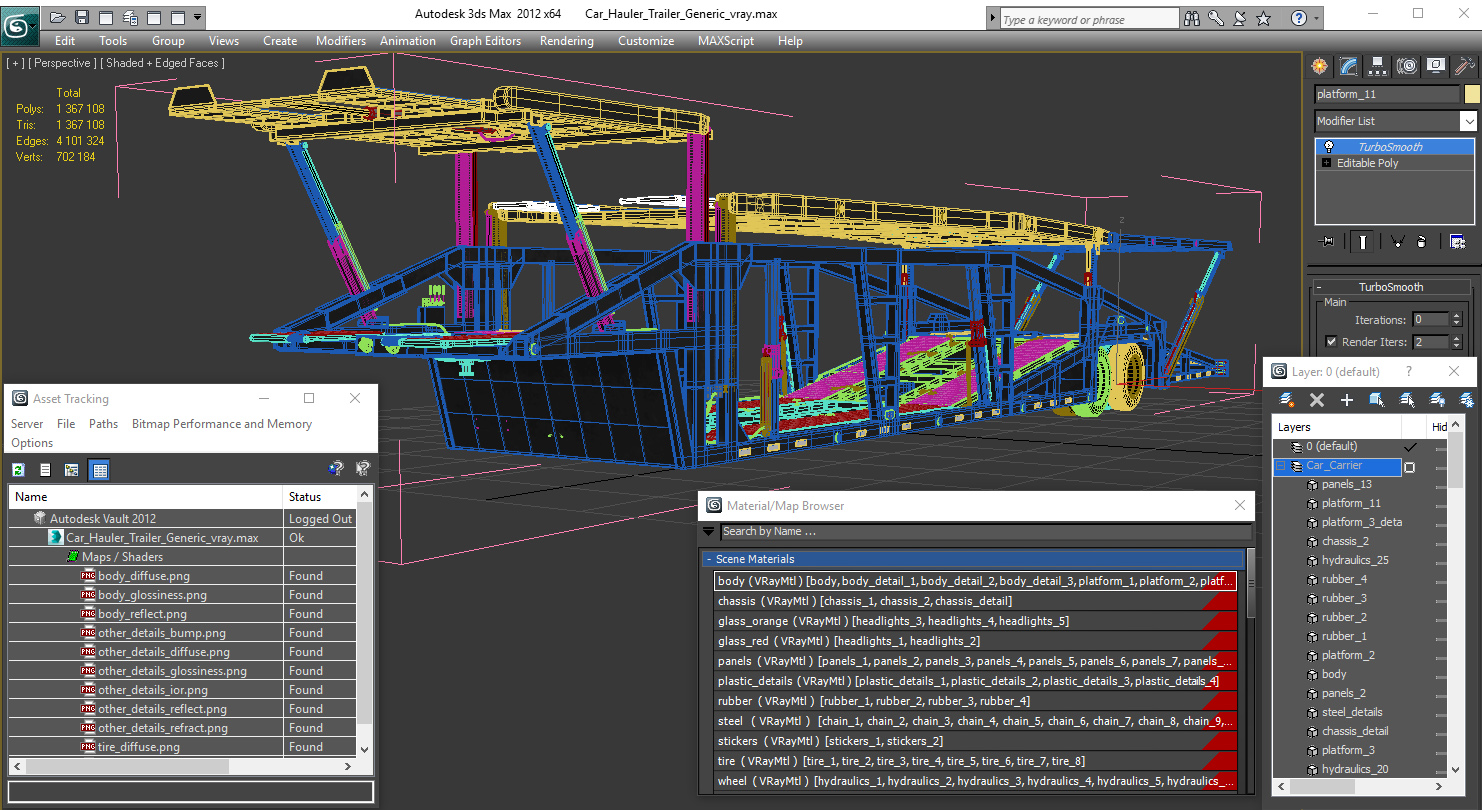This screenshot has height=810, width=1482.
Task: Click Highlight Selected Objects' Layers icon
Action: pyautogui.click(x=1407, y=400)
